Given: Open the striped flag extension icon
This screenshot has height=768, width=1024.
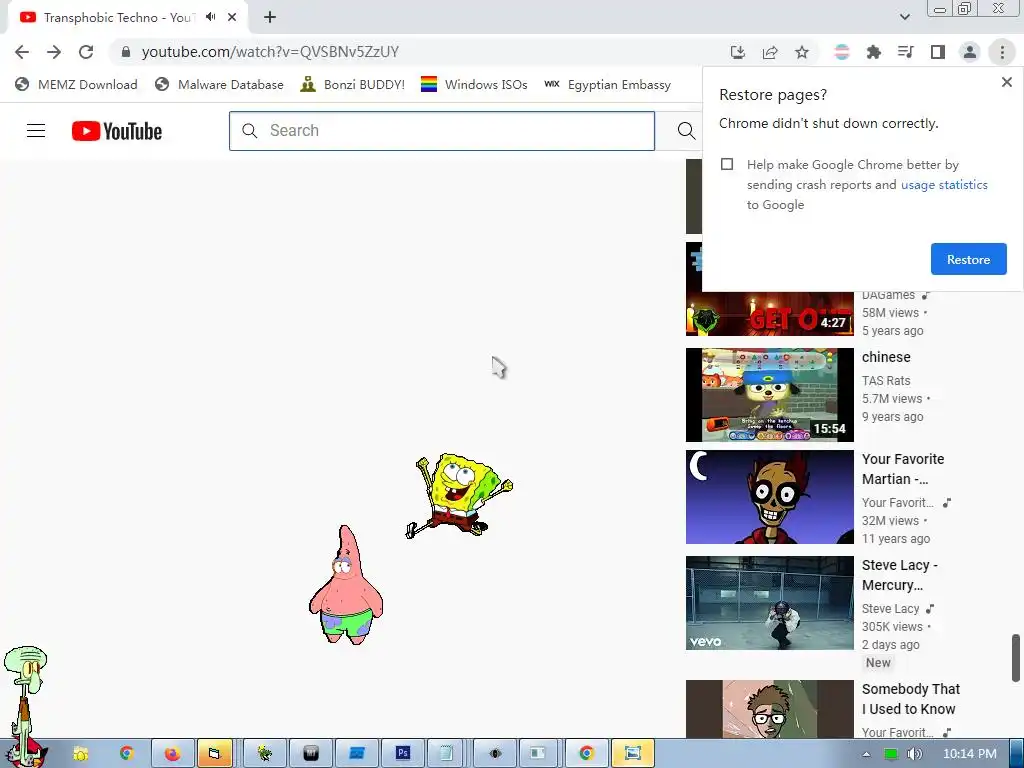Looking at the screenshot, I should pyautogui.click(x=842, y=52).
